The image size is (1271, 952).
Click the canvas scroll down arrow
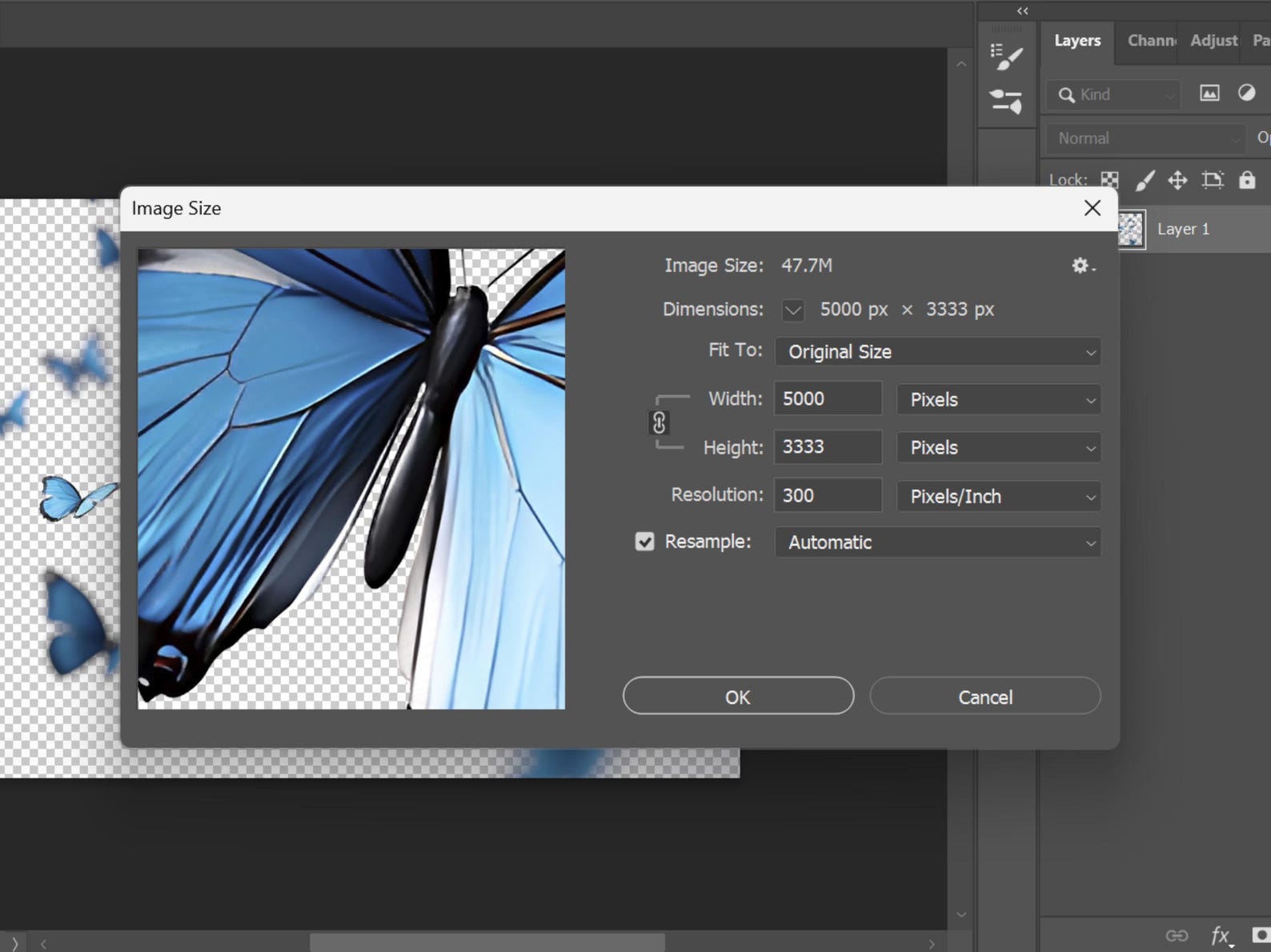coord(961,914)
